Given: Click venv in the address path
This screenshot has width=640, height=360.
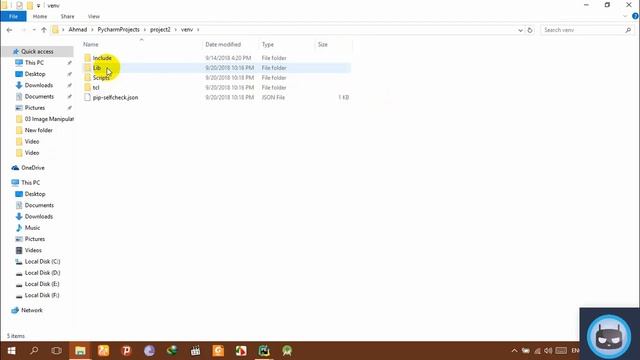Looking at the screenshot, I should click(x=187, y=29).
